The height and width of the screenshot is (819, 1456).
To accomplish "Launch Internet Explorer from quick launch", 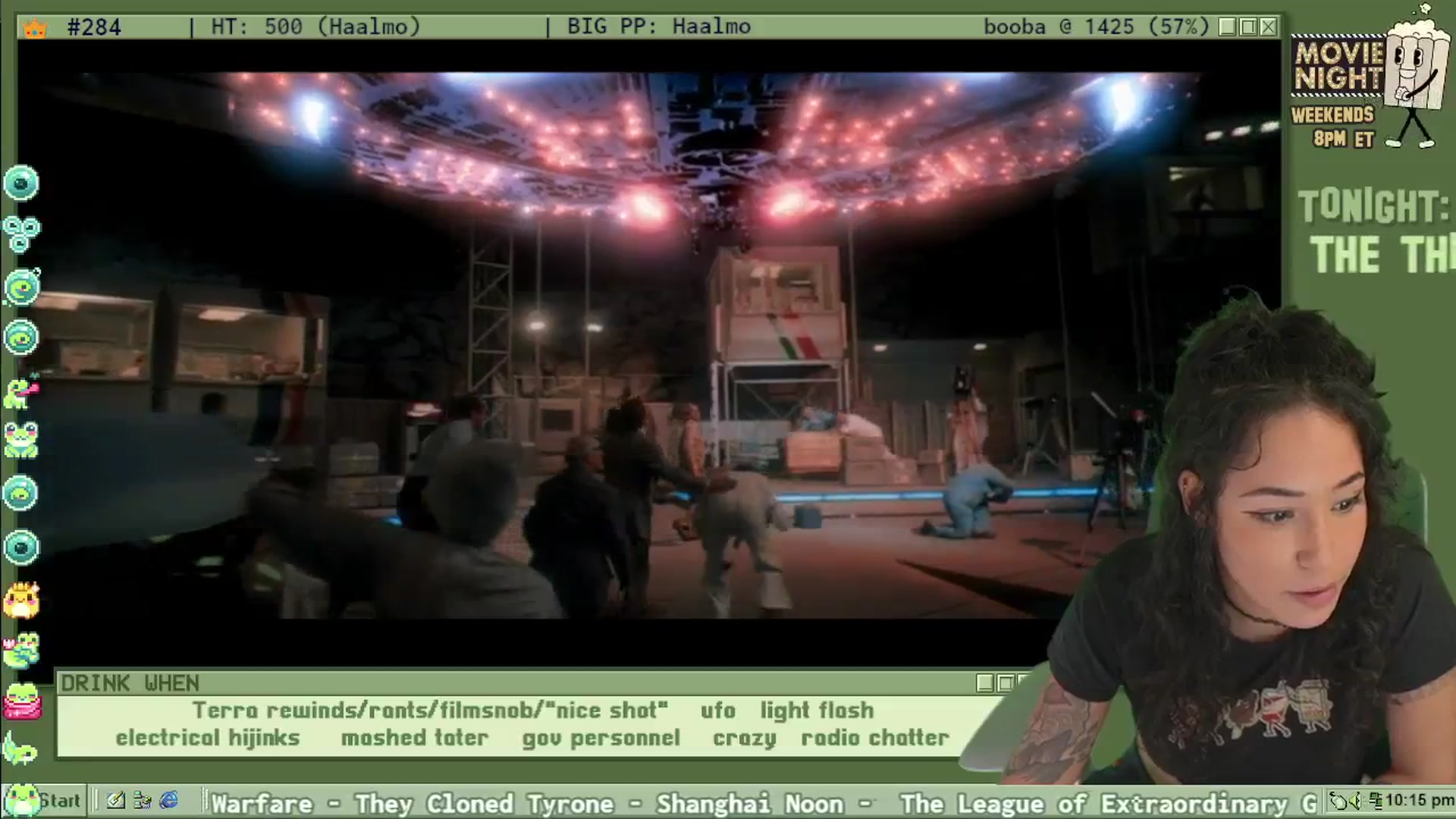I will (168, 801).
